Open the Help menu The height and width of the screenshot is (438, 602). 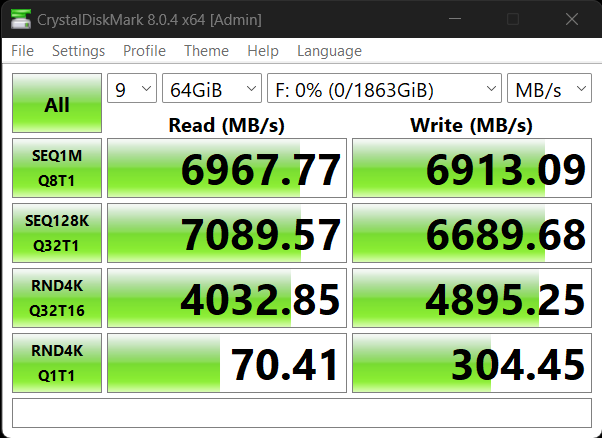coord(263,51)
